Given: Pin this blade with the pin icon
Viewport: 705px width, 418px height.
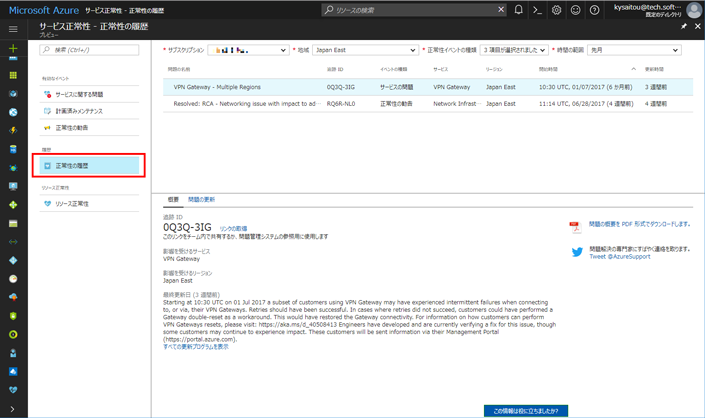Looking at the screenshot, I should (684, 27).
